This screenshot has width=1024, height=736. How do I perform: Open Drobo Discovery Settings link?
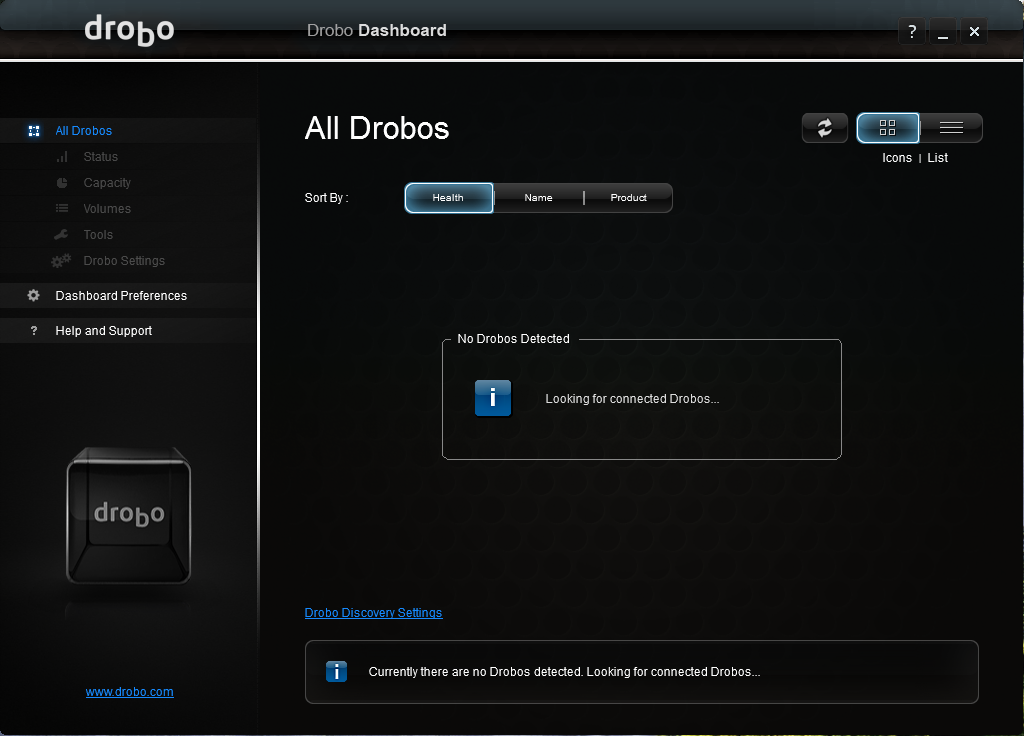[373, 613]
